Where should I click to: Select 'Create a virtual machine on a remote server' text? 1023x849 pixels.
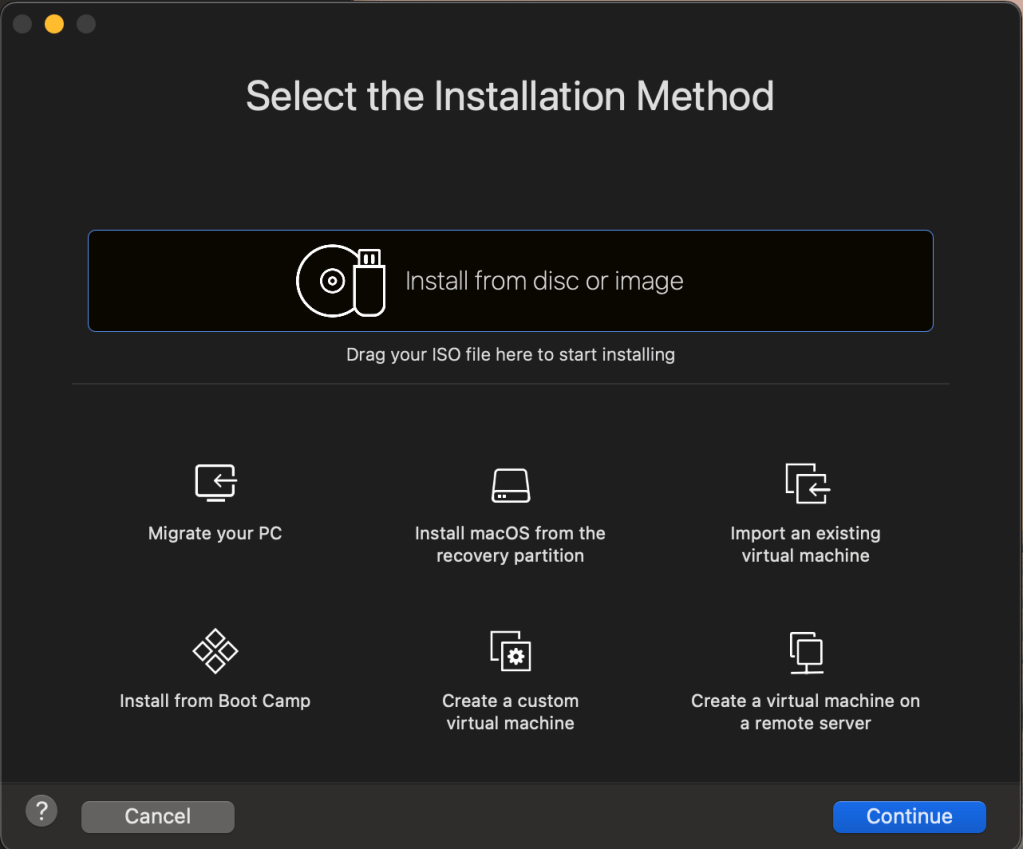point(806,712)
